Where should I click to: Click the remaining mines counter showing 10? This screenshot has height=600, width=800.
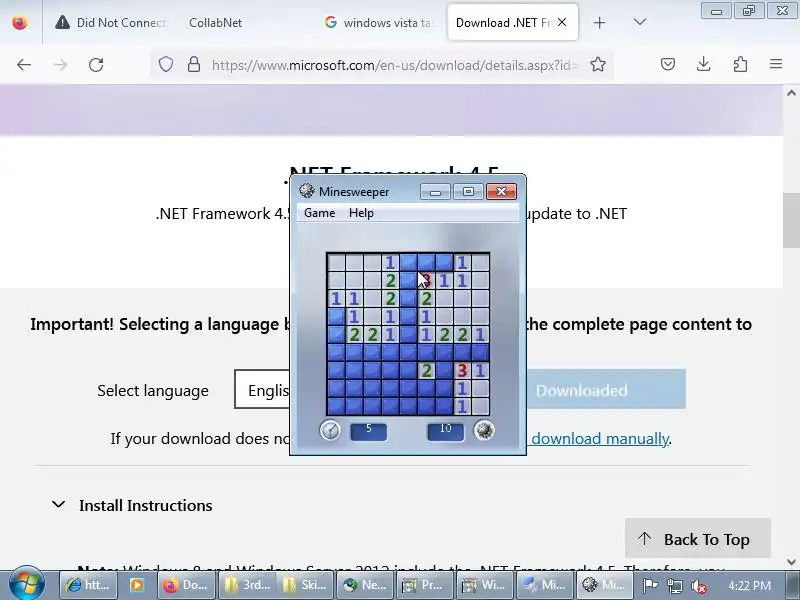coord(445,431)
